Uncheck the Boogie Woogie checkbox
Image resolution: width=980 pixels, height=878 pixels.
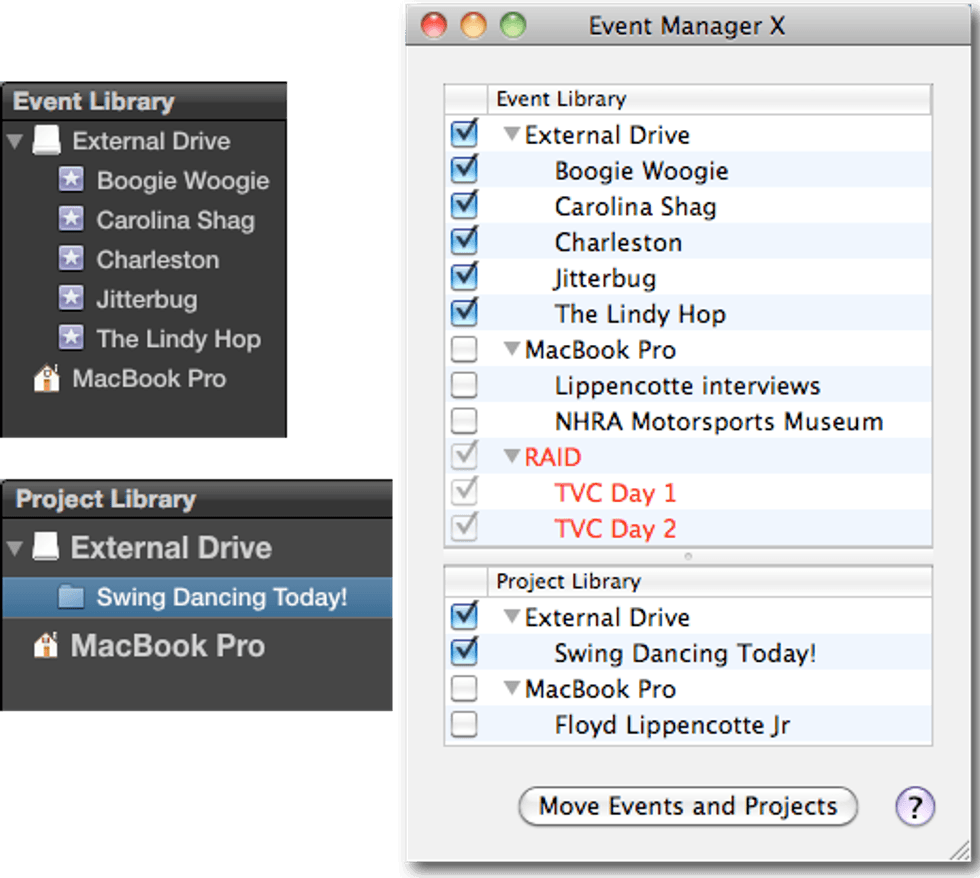tap(464, 170)
